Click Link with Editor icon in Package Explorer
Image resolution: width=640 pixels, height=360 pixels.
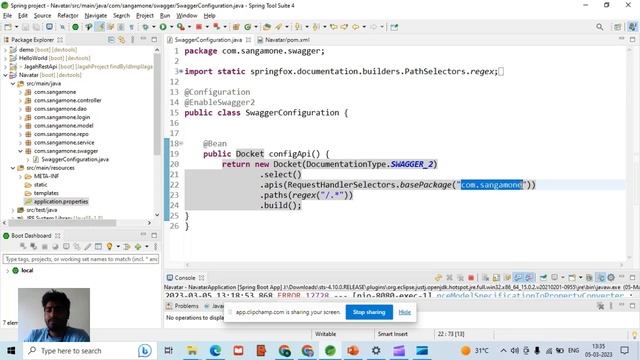(122, 40)
